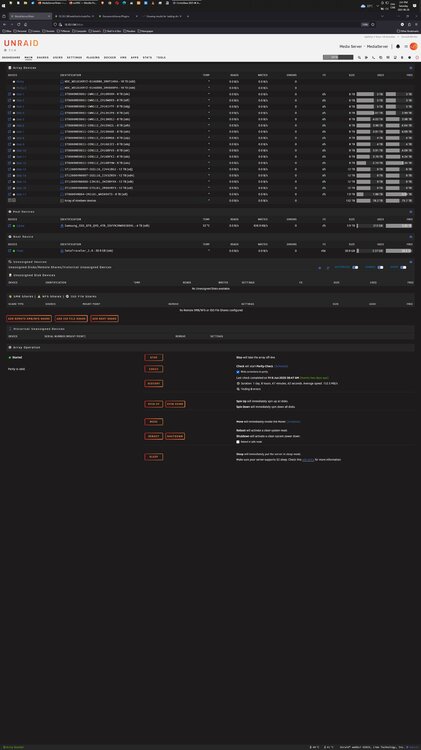This screenshot has width=421, height=750.
Task: Click the search magnifier icon in toolbar
Action: [359, 57]
